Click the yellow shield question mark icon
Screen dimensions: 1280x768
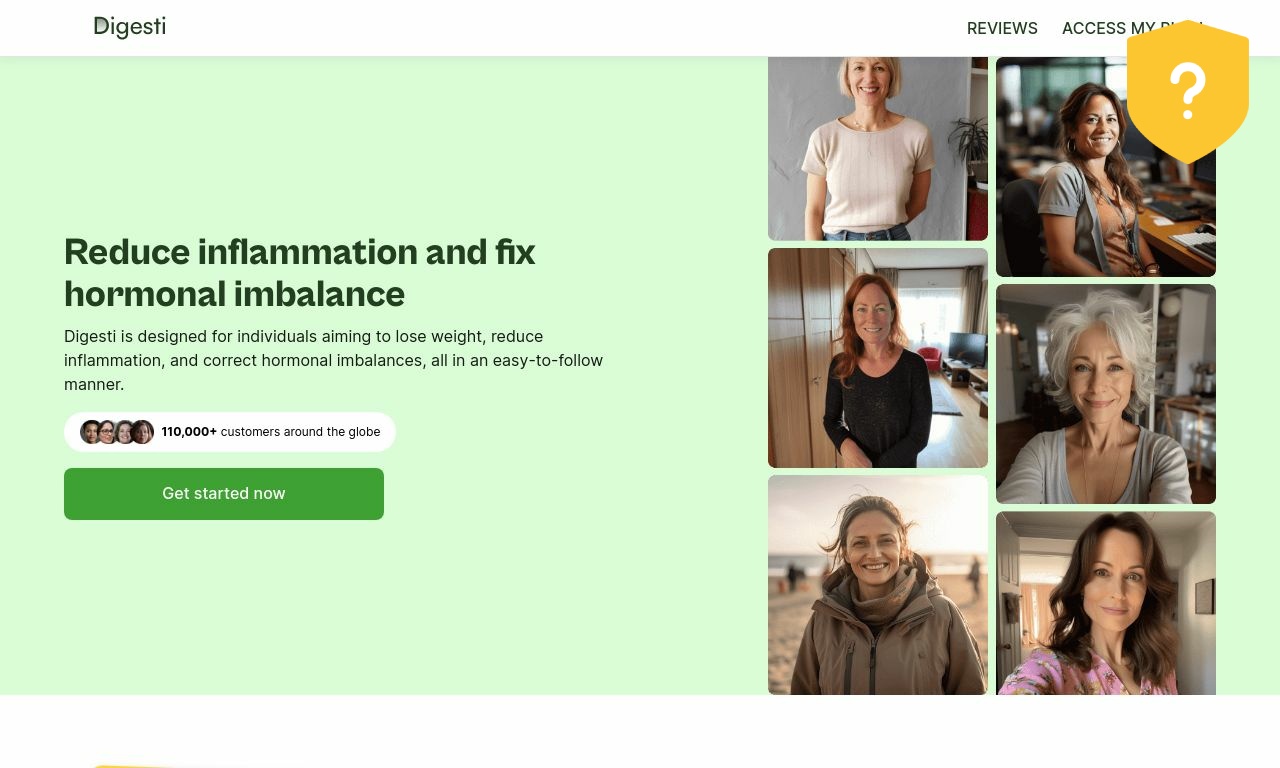pos(1188,91)
